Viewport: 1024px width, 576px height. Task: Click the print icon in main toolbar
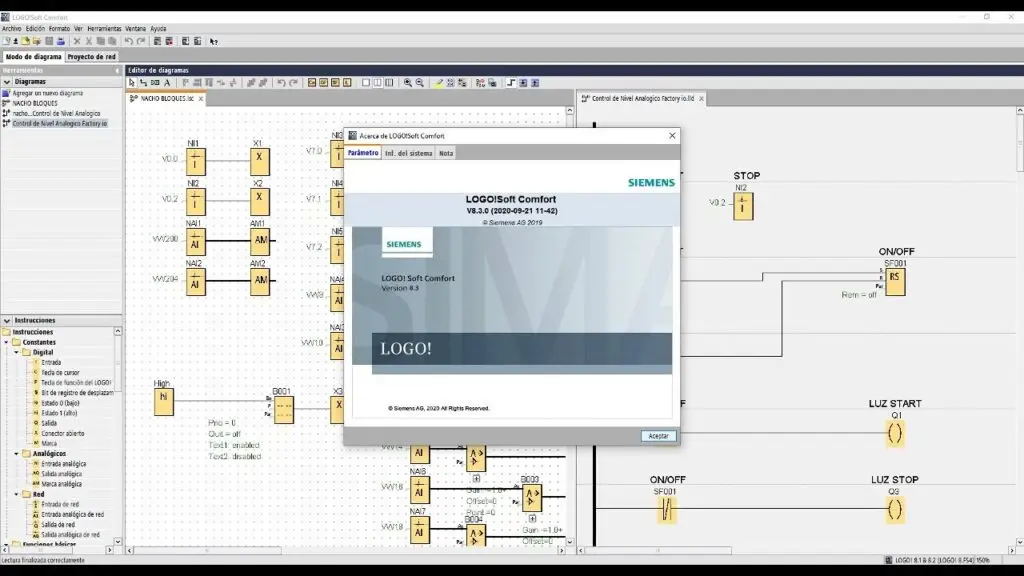coord(62,41)
